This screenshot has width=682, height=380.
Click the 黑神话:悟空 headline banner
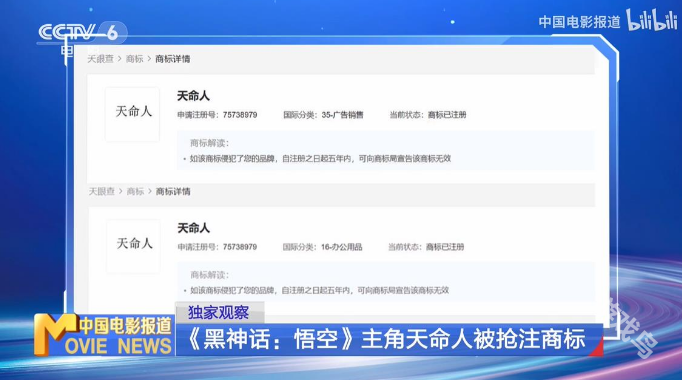388,340
